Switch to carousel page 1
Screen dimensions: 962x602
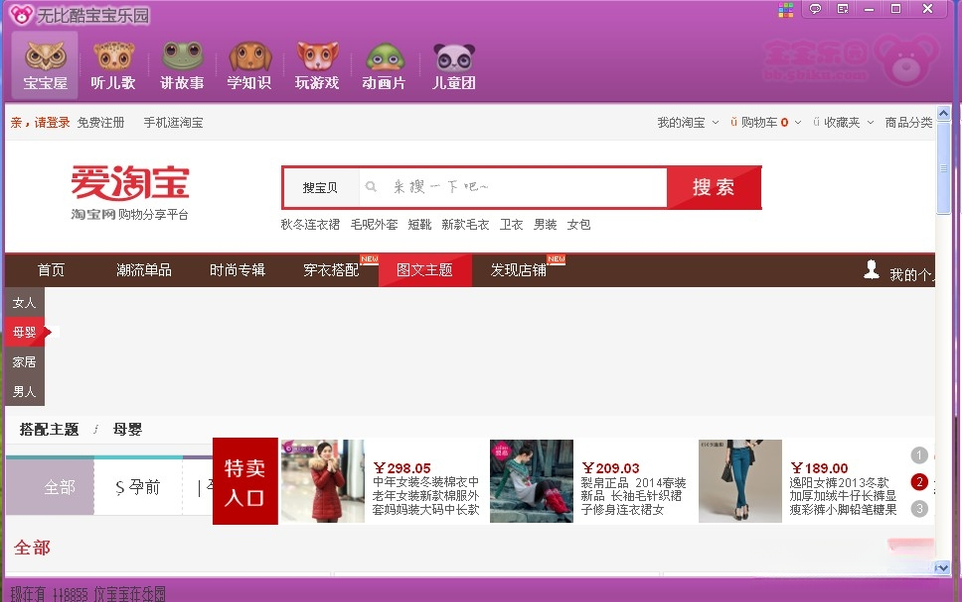coord(919,455)
